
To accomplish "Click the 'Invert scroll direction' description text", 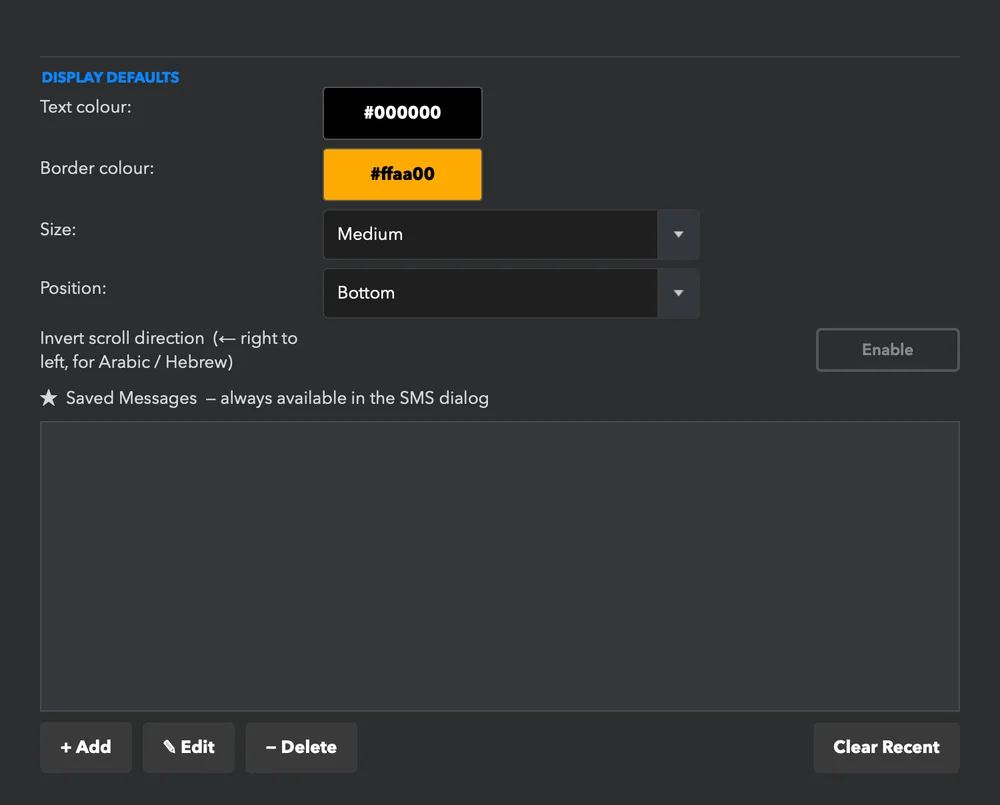I will [168, 350].
